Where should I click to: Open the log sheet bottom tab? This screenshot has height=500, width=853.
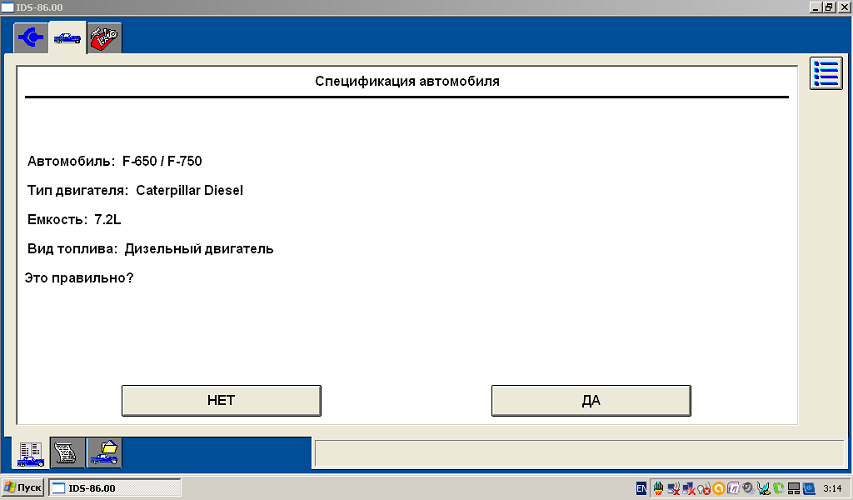(x=67, y=453)
